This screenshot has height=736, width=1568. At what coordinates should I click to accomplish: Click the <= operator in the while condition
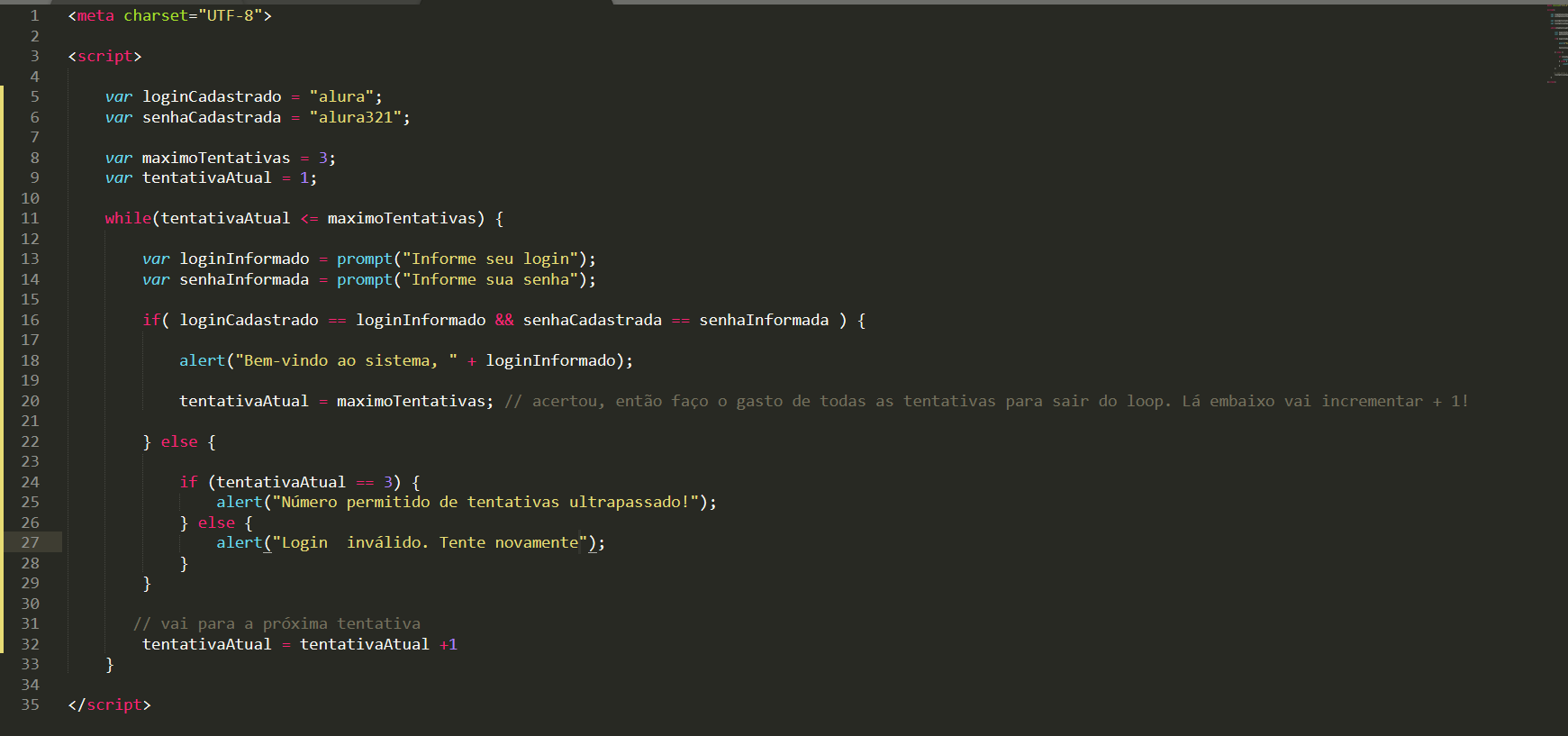pos(309,218)
